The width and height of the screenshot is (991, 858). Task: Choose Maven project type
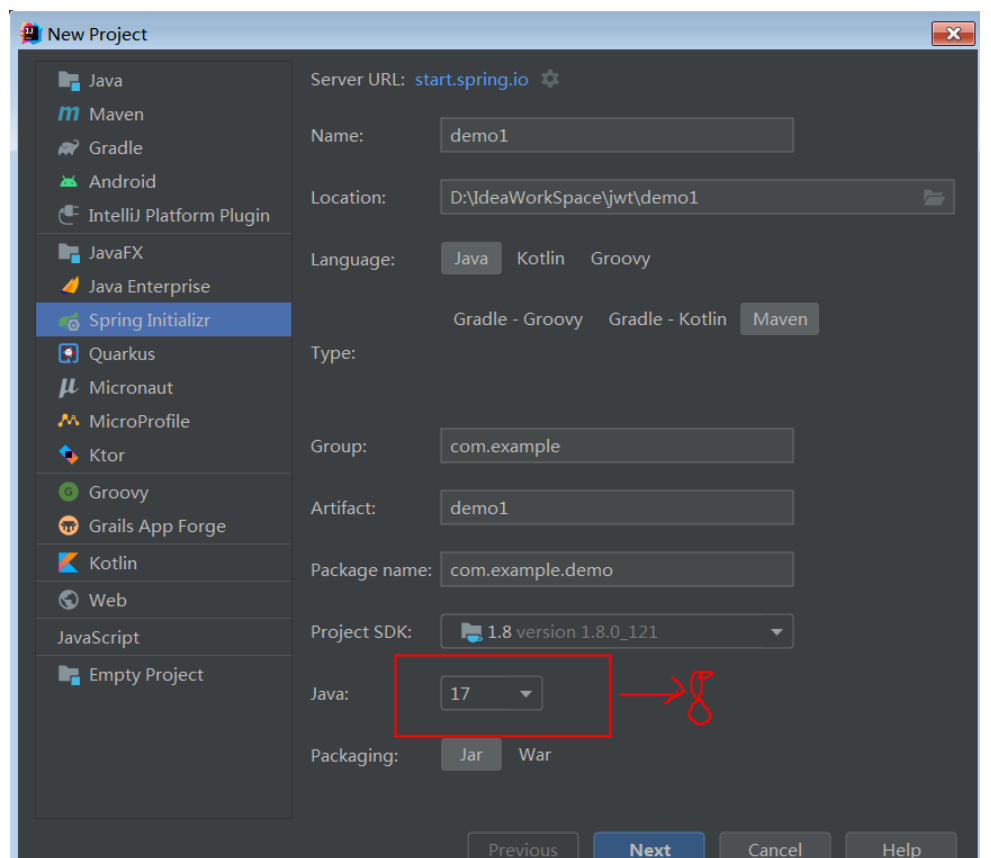(780, 319)
